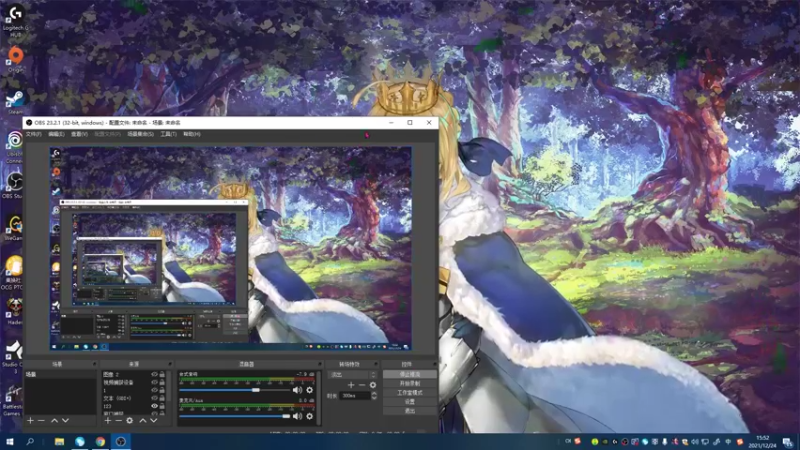Toggle visibility of the 图像 2 source
This screenshot has height=450, width=800.
[x=154, y=374]
